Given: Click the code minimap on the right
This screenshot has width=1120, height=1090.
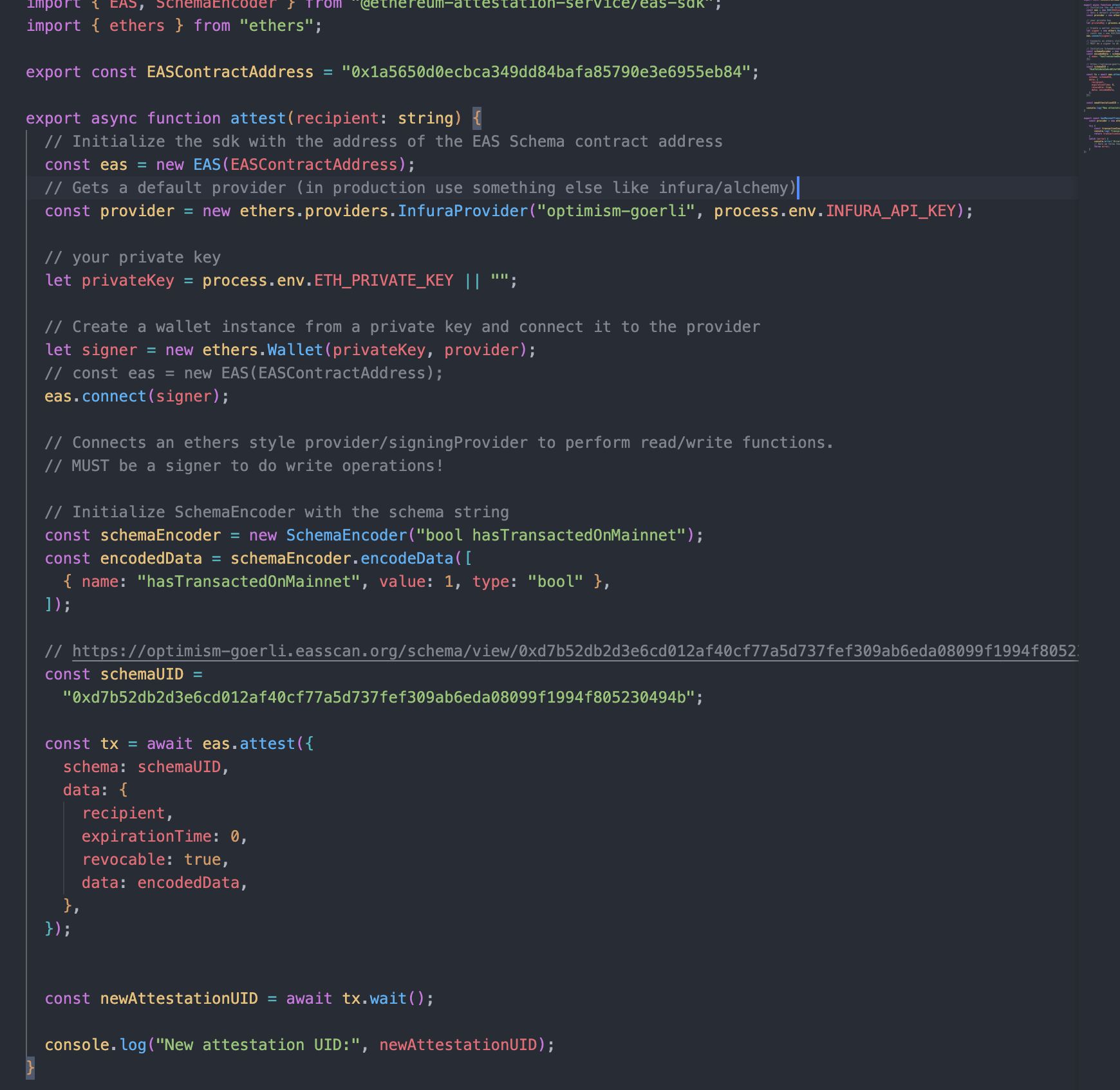Looking at the screenshot, I should point(1101,77).
